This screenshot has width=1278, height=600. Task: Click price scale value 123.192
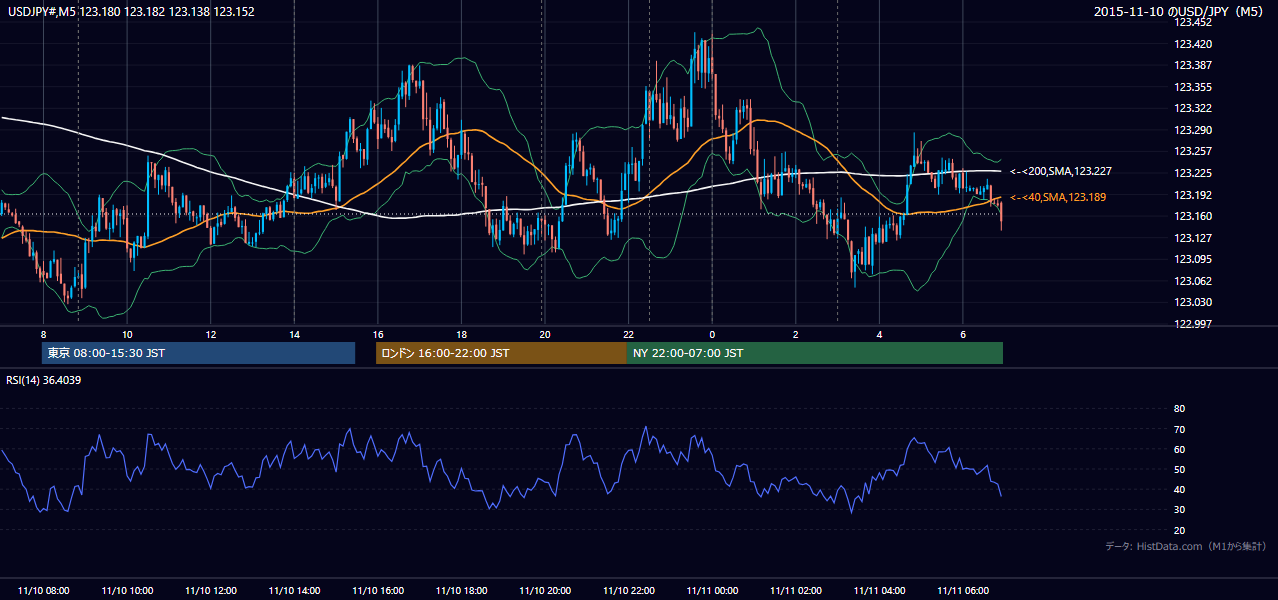(1192, 195)
